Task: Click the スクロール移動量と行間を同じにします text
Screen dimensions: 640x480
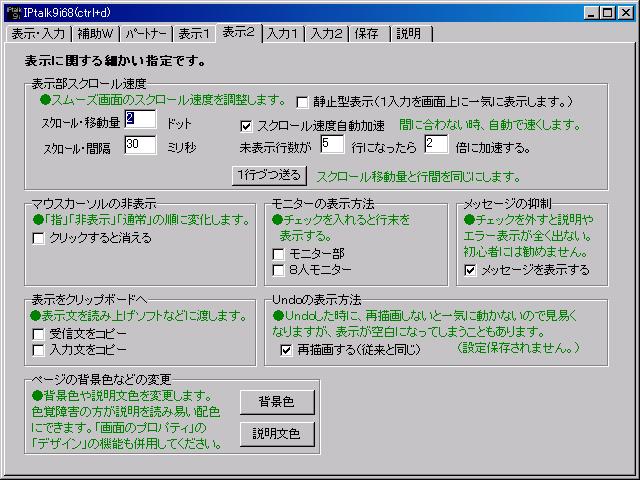Action: coord(419,177)
